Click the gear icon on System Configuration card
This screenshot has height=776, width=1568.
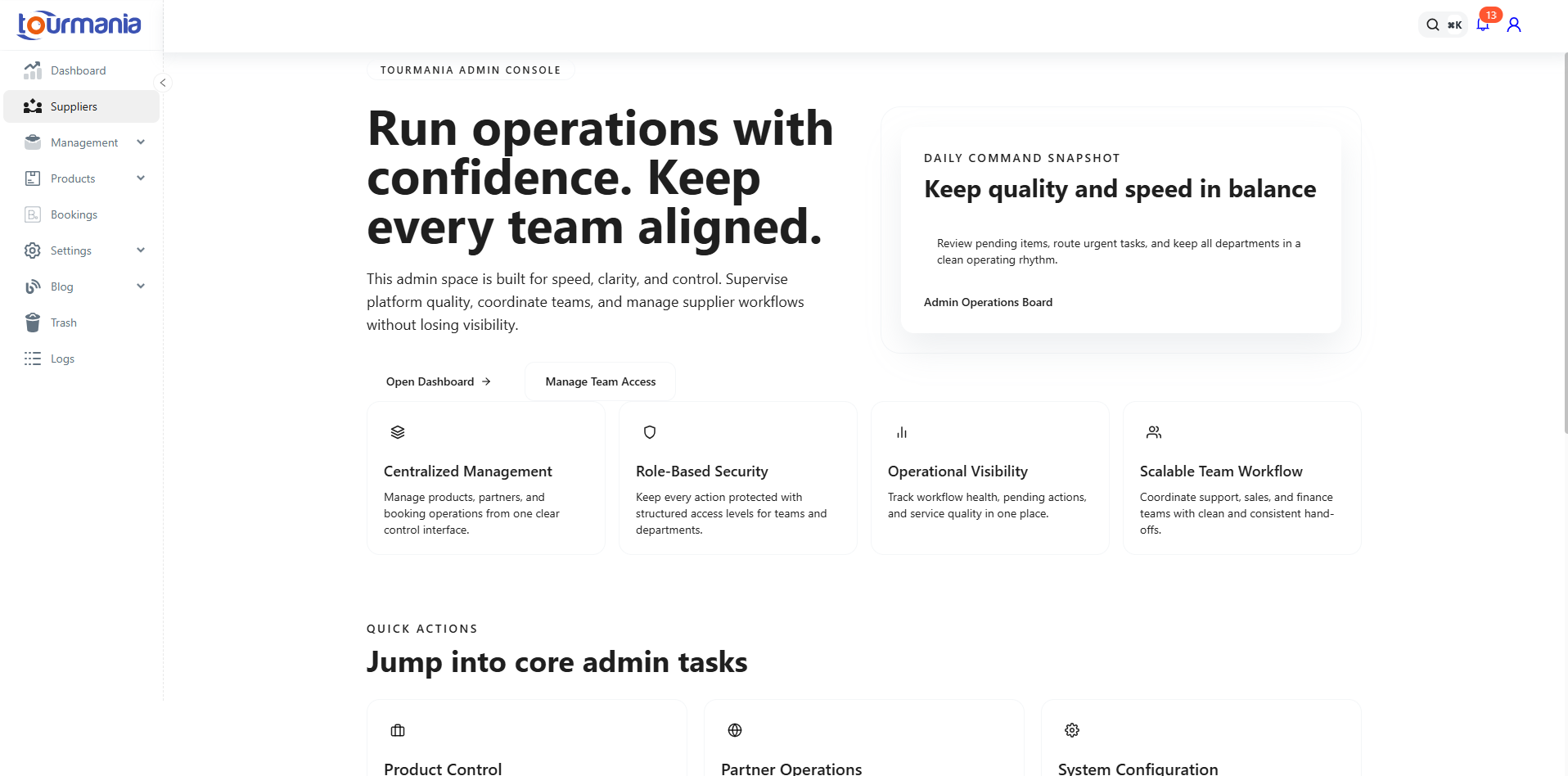(x=1072, y=730)
